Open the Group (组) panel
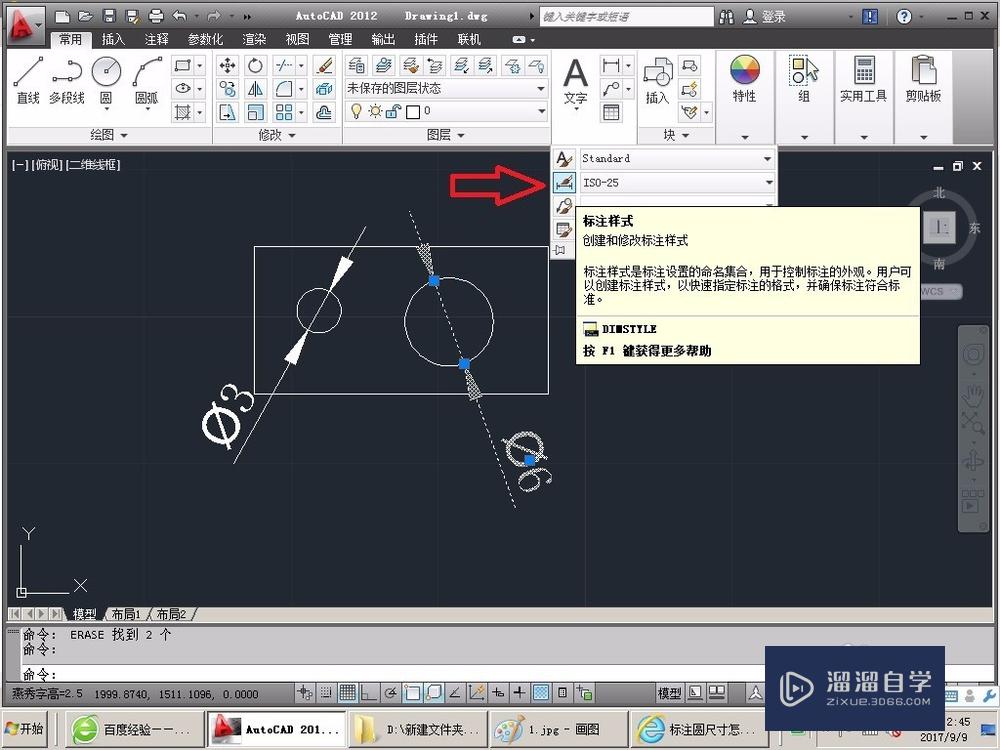Screen dimensions: 1000x750 tap(804, 78)
